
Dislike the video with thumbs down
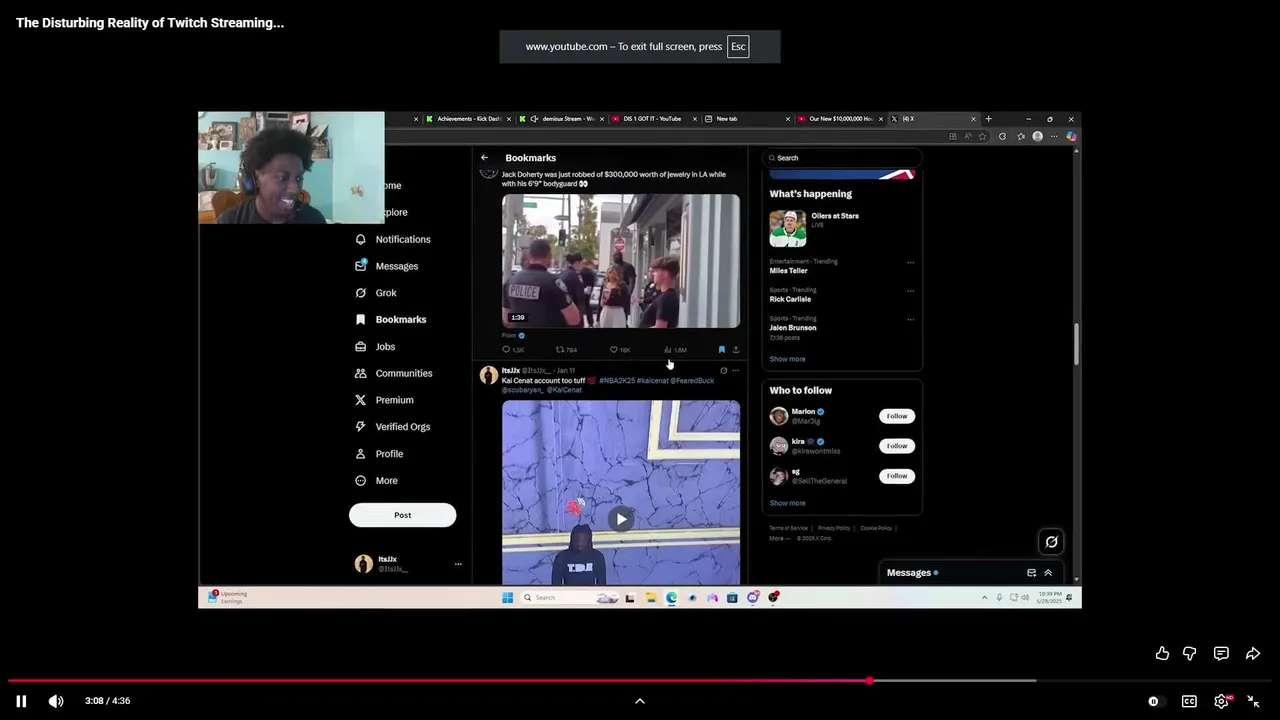click(x=1190, y=653)
